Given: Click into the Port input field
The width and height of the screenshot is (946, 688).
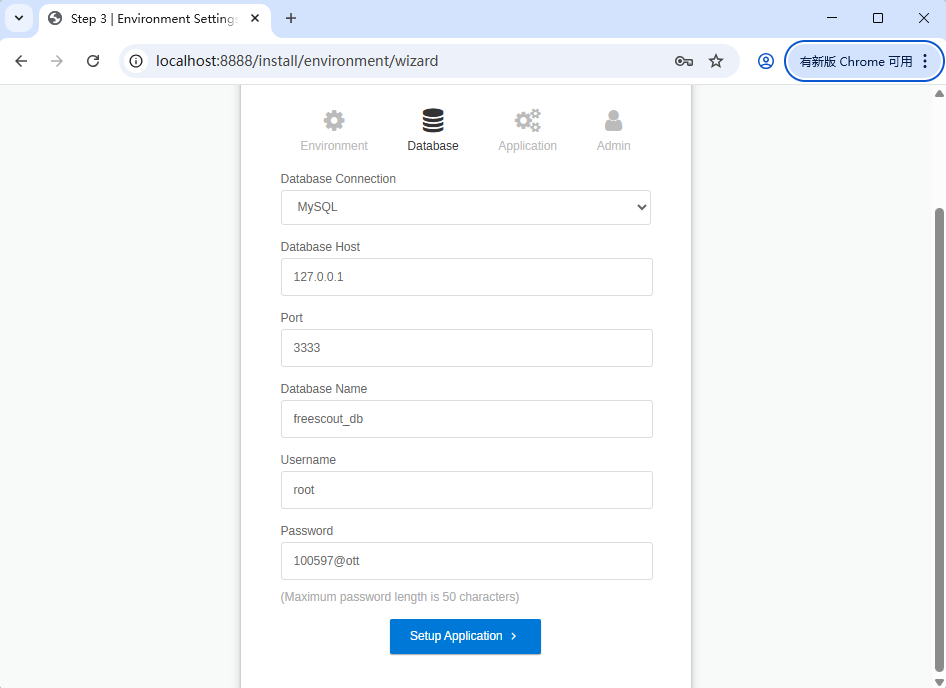Looking at the screenshot, I should point(466,348).
